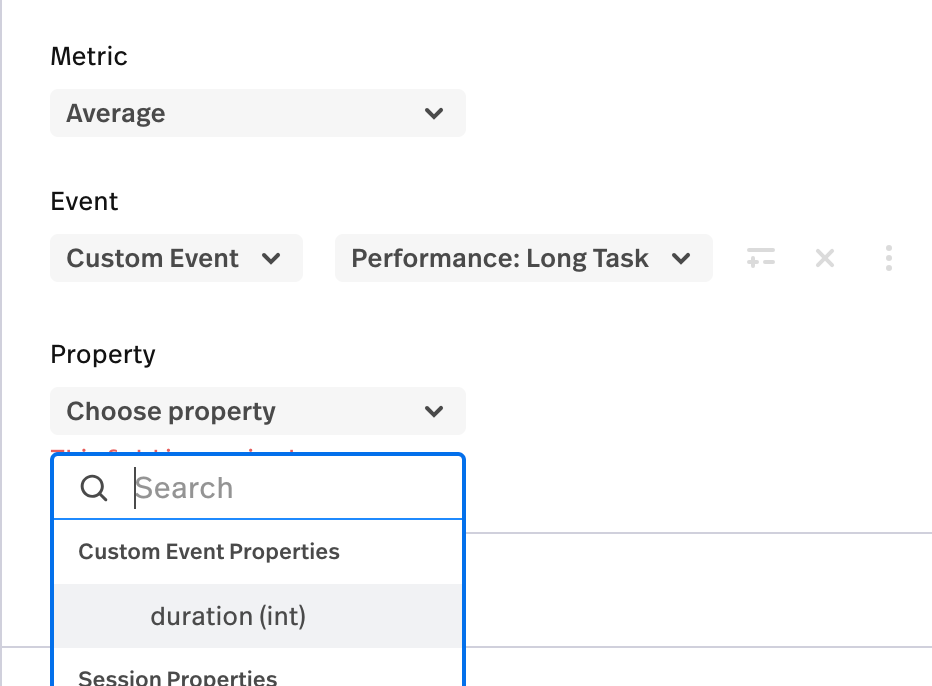Image resolution: width=932 pixels, height=686 pixels.
Task: Click the chevron beside Performance: Long Task
Action: tap(682, 258)
